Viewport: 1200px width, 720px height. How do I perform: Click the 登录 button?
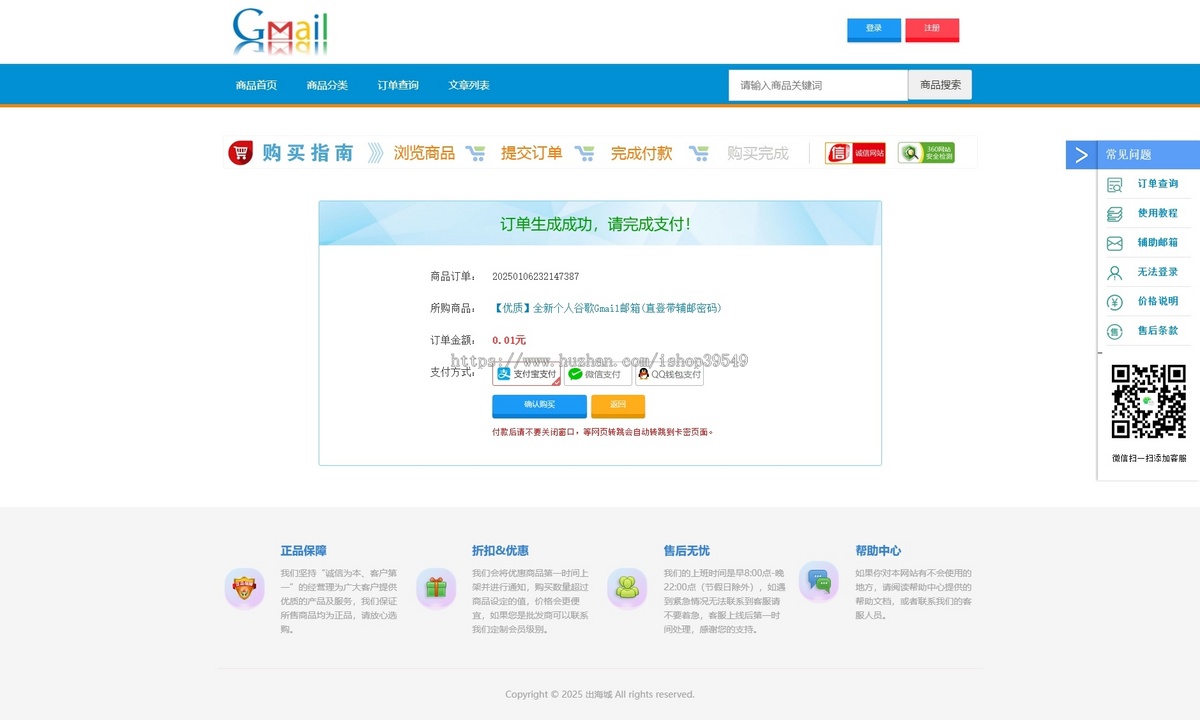click(874, 30)
